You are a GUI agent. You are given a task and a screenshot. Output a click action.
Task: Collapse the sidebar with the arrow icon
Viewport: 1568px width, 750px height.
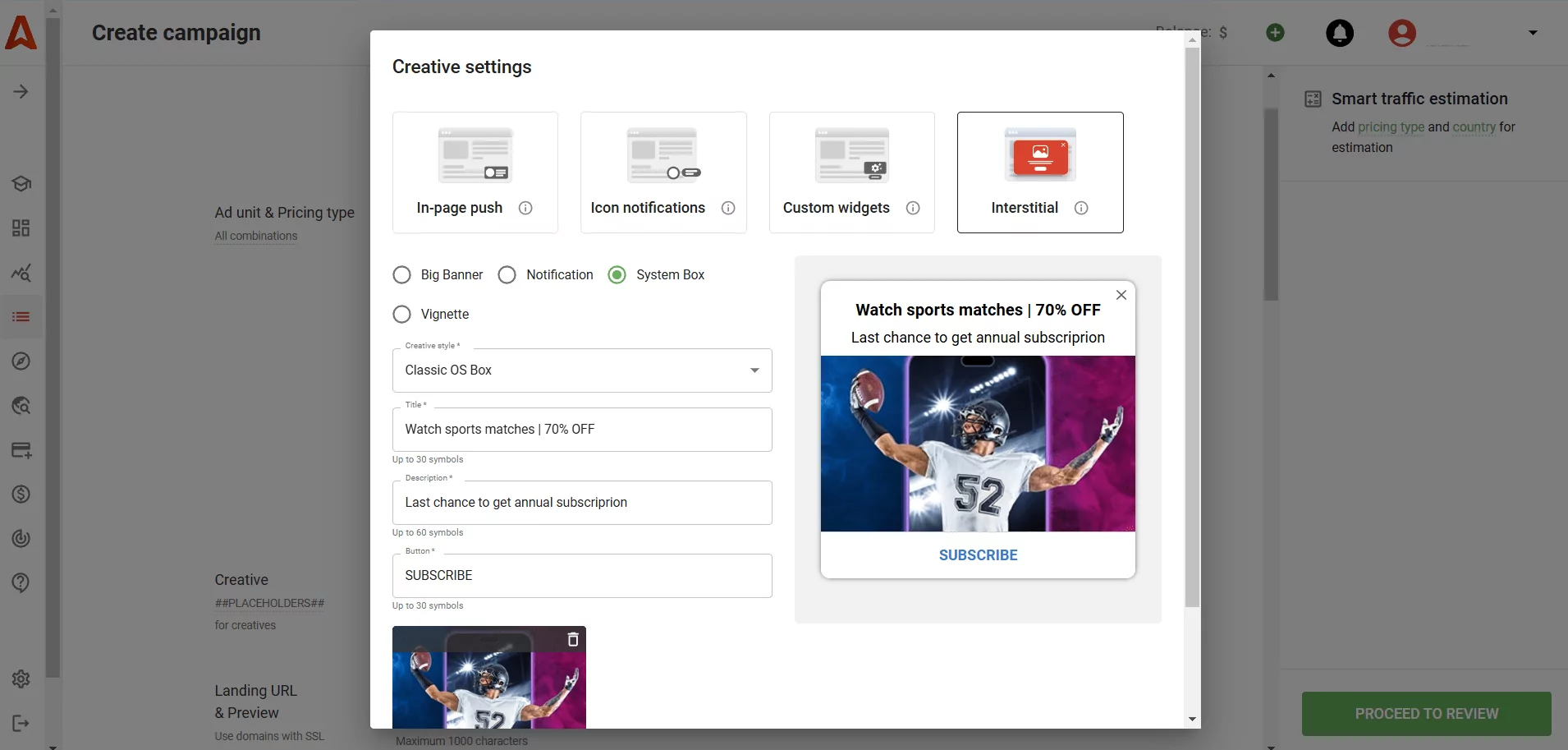21,91
